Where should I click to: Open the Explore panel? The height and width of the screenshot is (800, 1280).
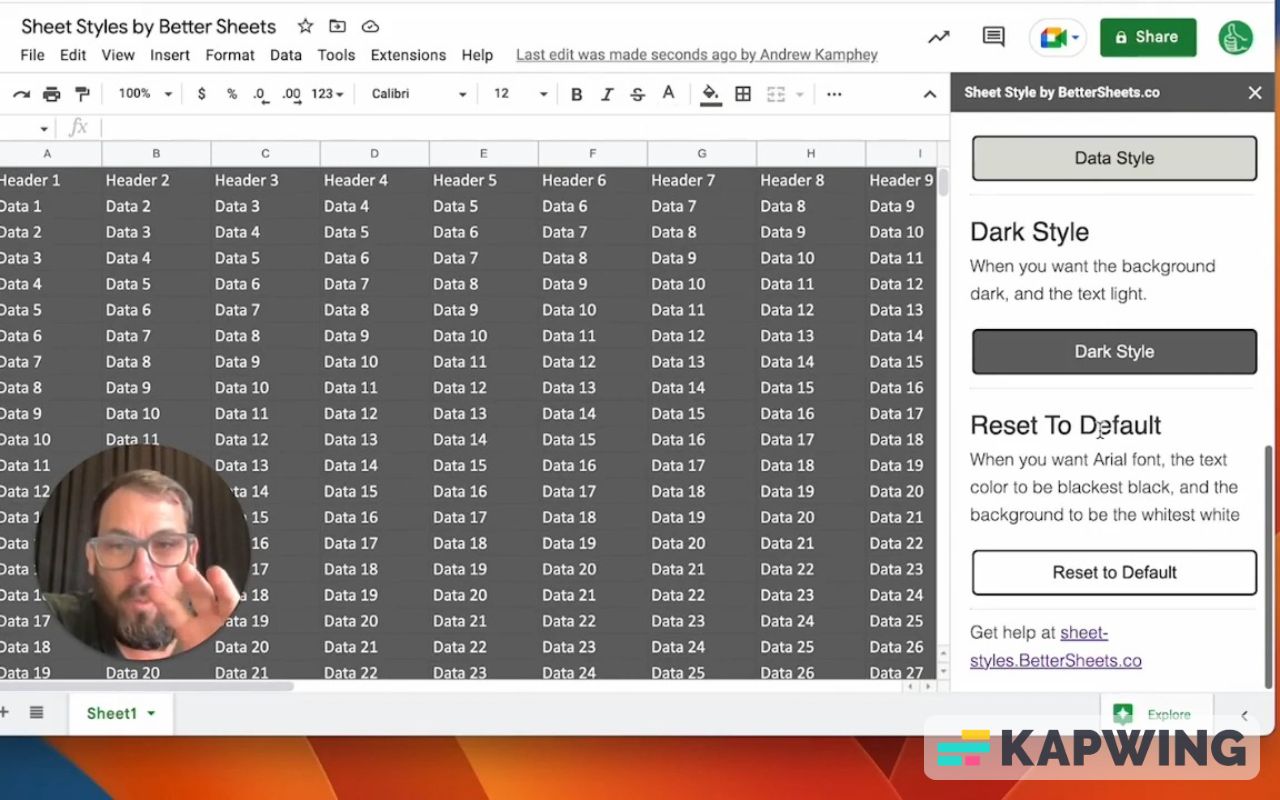point(1156,714)
